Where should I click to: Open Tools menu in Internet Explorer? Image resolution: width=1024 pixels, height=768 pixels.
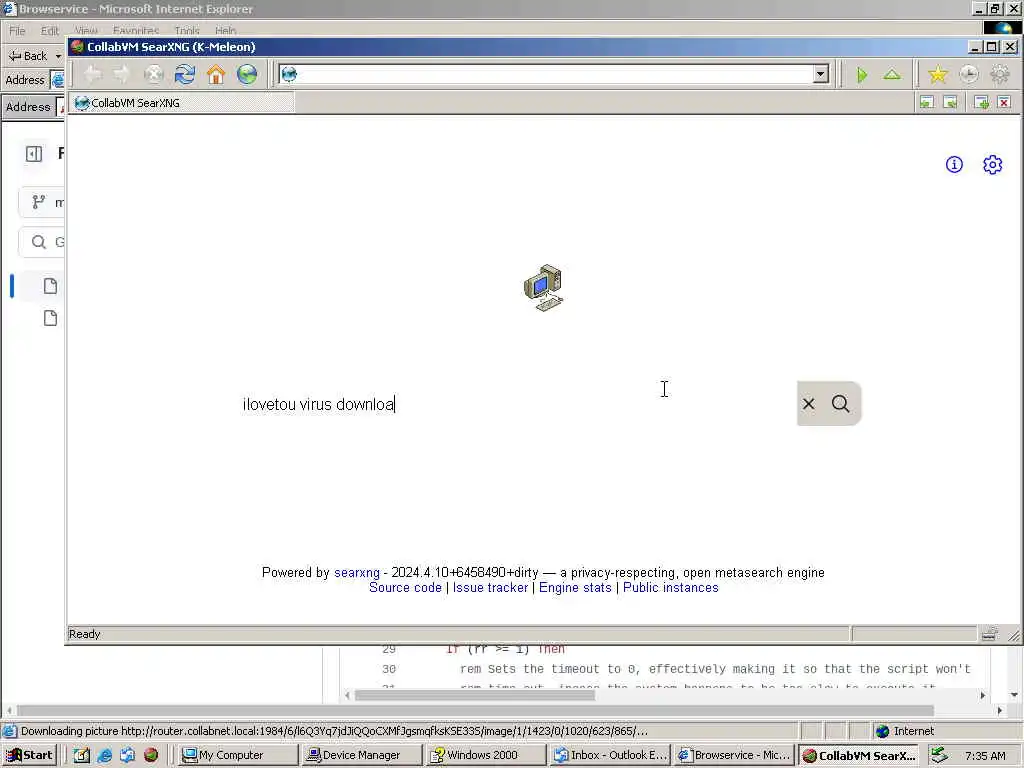coord(187,31)
